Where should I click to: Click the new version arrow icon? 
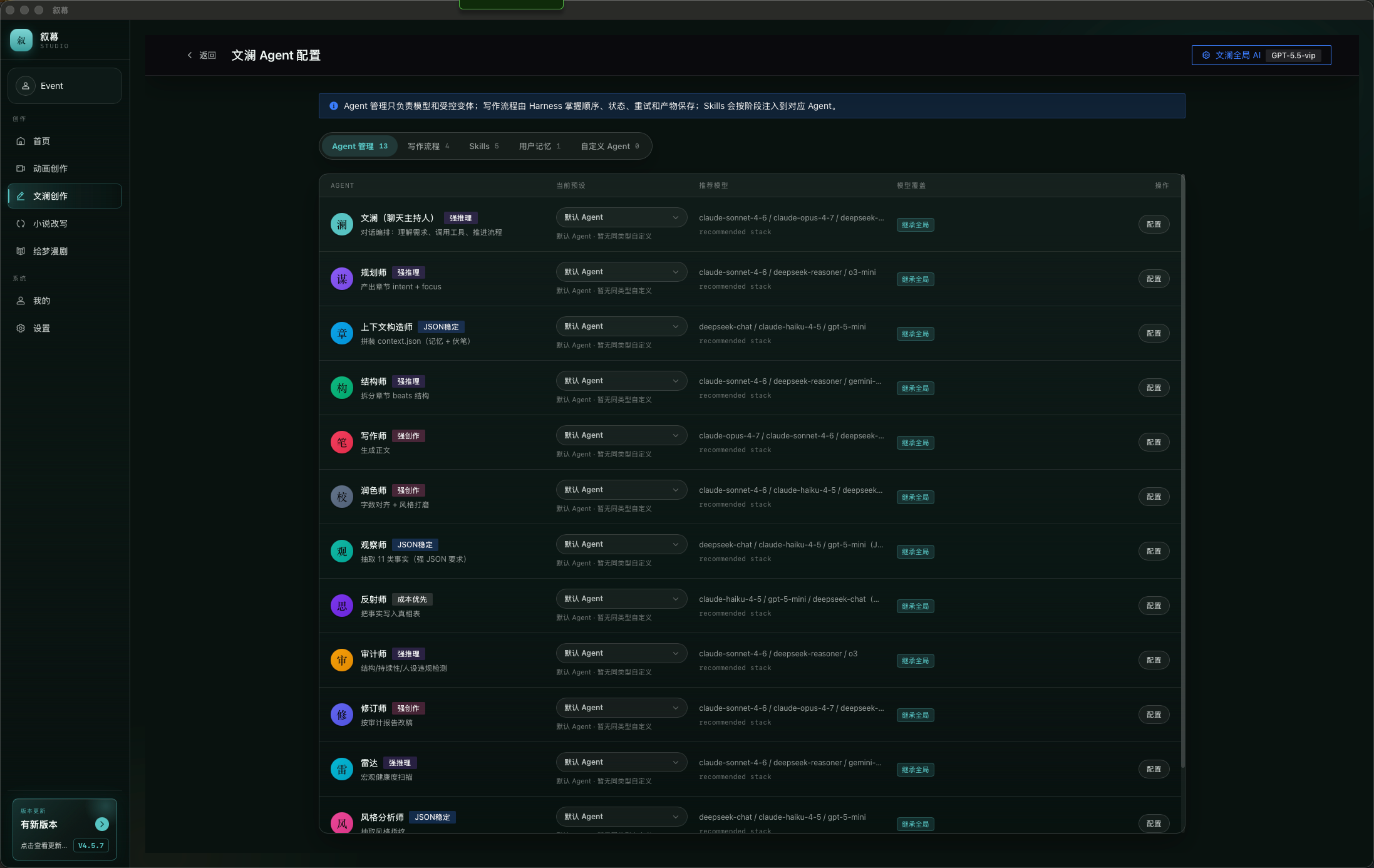coord(102,824)
